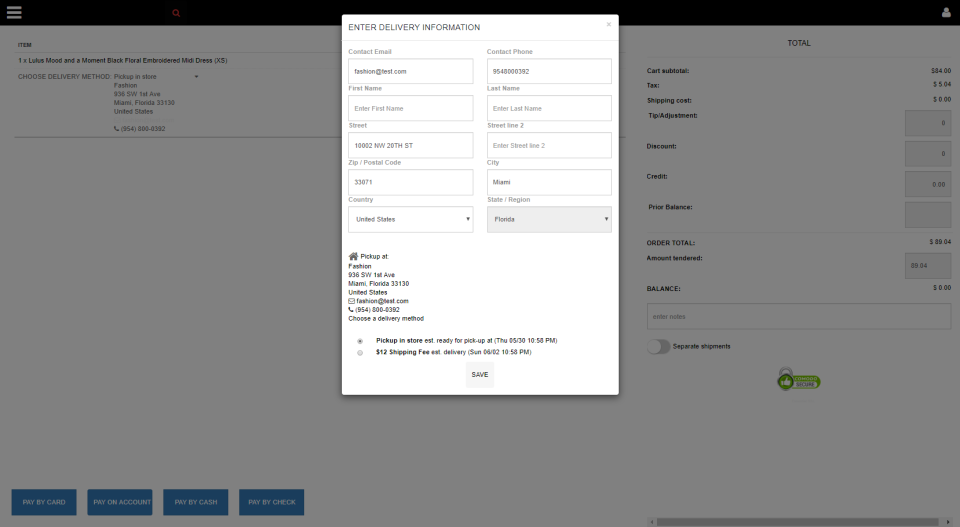960x527 pixels.
Task: Click the horizontal scrollbar track
Action: [x=799, y=522]
